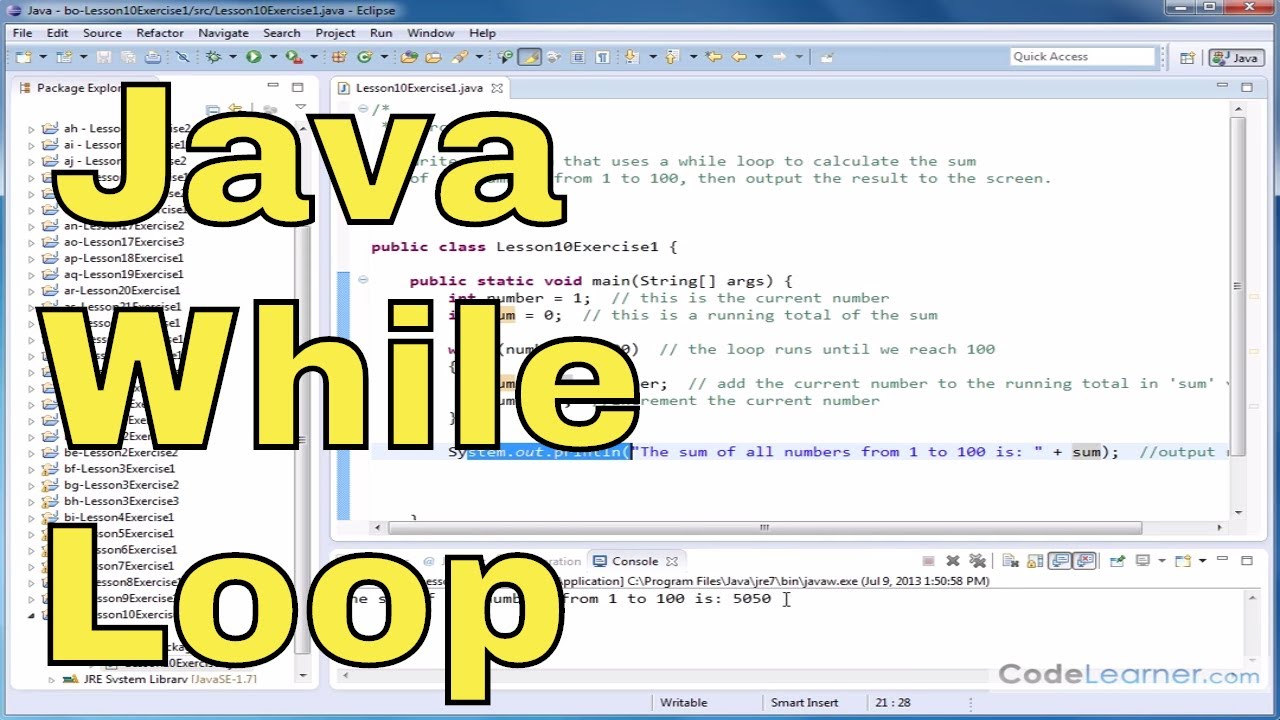Open Back navigation history dropdown arrow
1280x720 pixels.
tap(757, 57)
